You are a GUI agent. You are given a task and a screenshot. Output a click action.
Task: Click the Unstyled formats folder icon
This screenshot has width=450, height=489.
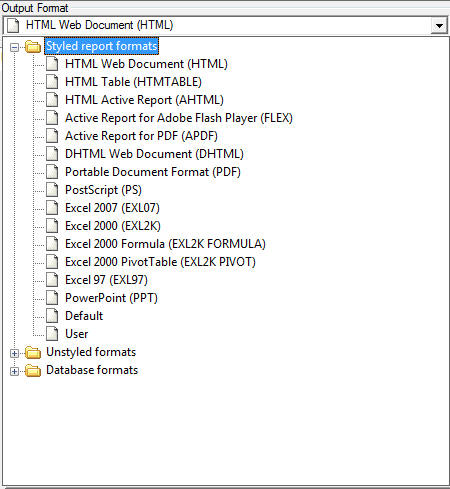pyautogui.click(x=33, y=352)
